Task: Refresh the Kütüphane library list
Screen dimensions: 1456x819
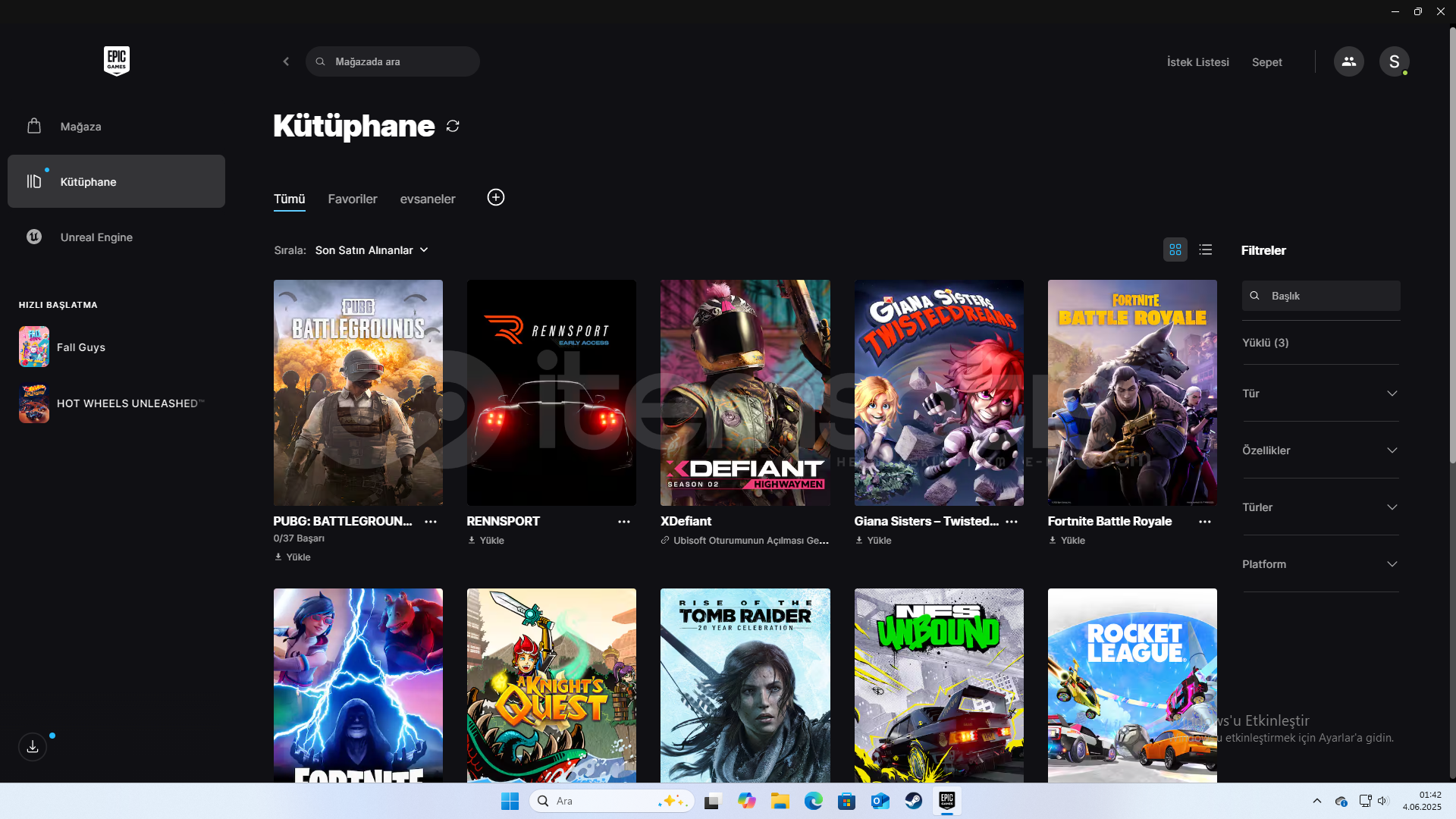Action: (453, 126)
